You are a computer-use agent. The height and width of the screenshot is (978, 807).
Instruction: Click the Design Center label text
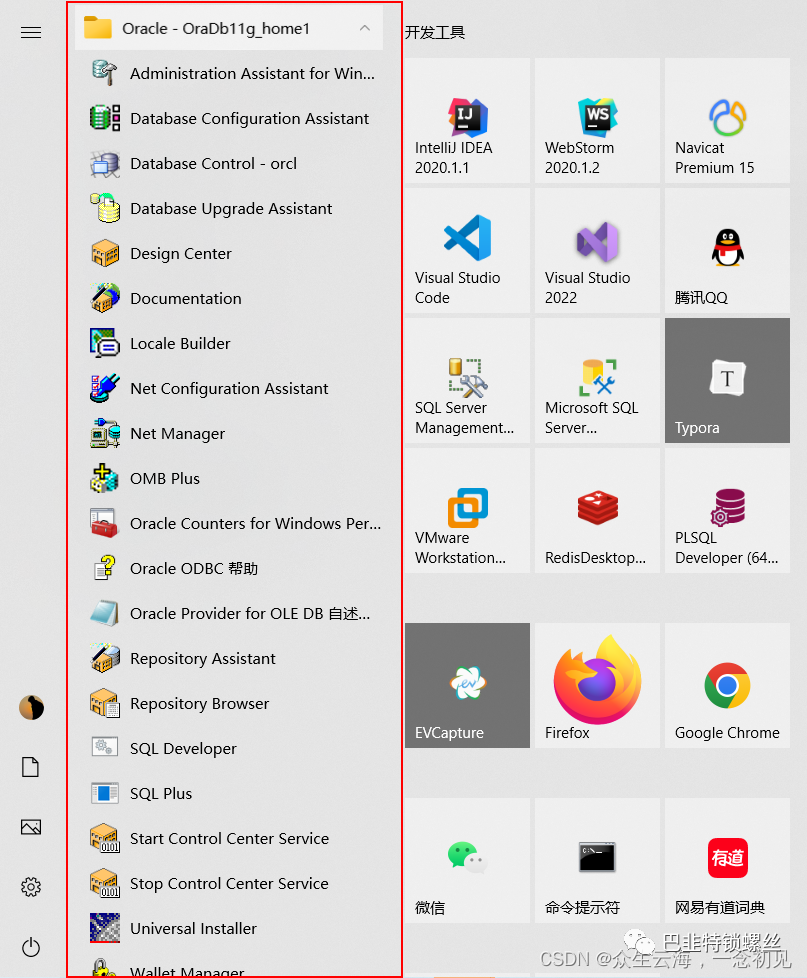pyautogui.click(x=181, y=254)
